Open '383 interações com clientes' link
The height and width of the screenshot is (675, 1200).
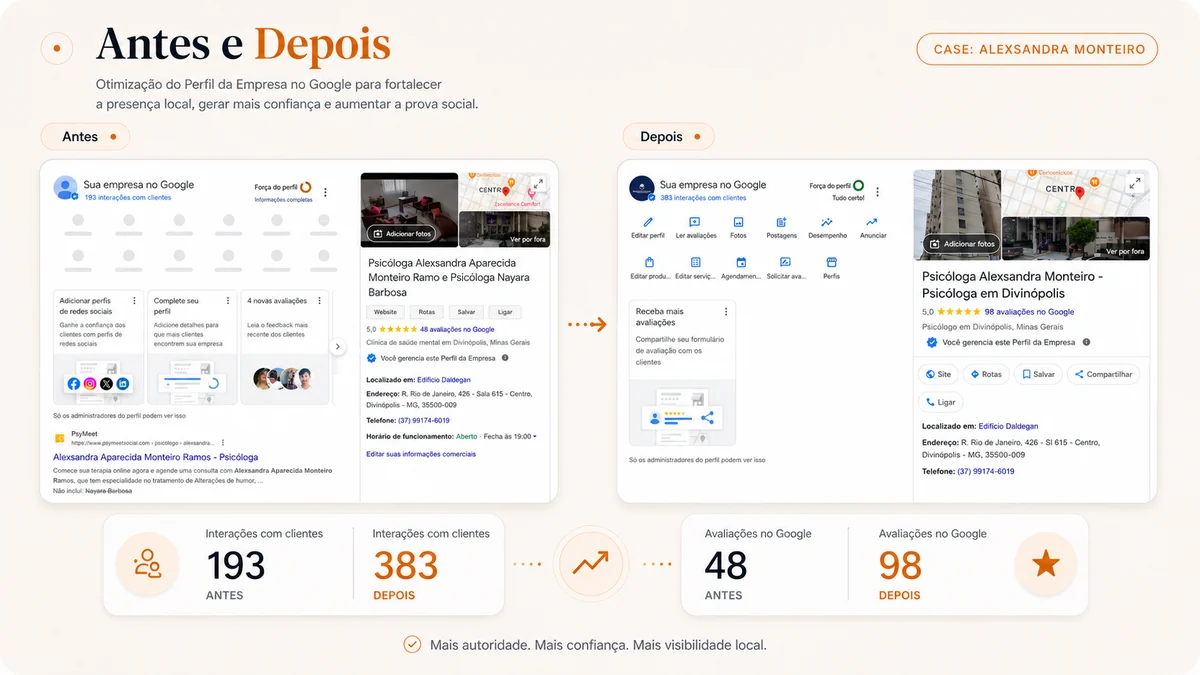coord(704,198)
